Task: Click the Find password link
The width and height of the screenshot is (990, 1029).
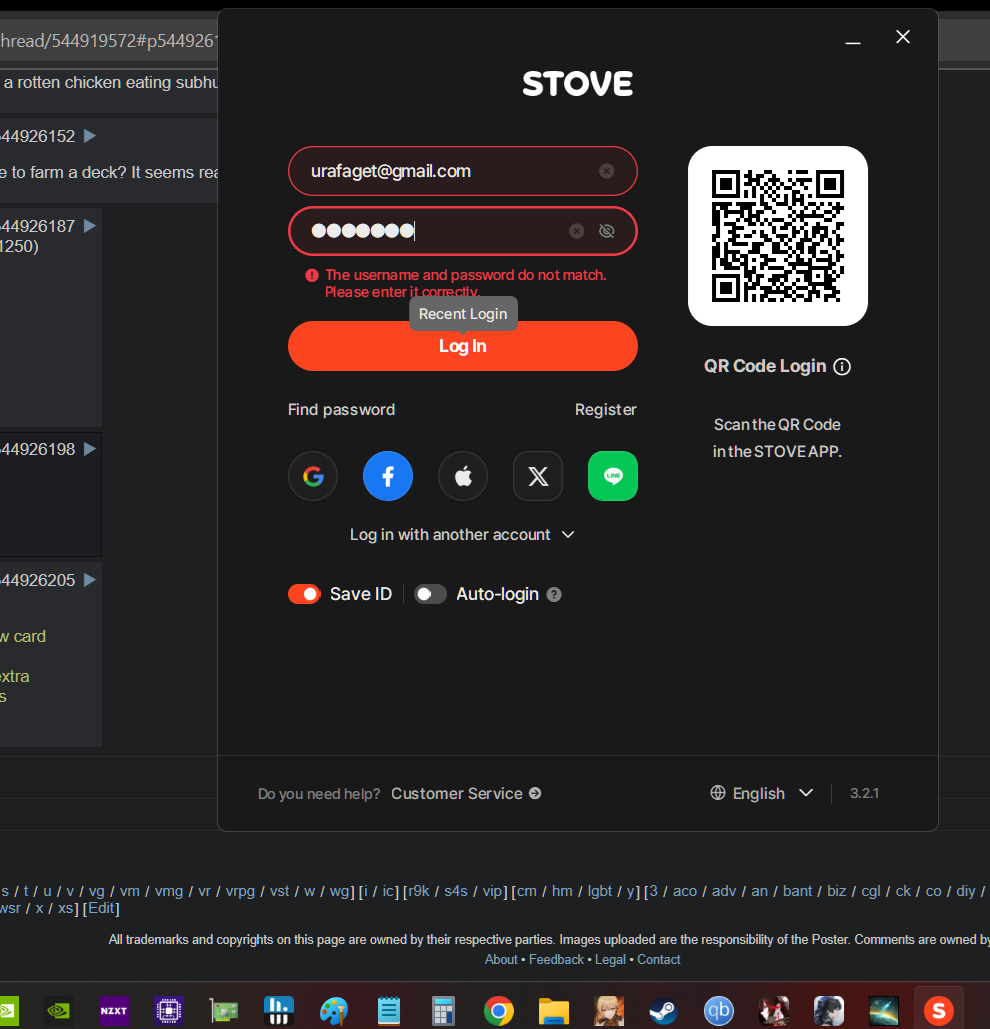Action: point(341,410)
